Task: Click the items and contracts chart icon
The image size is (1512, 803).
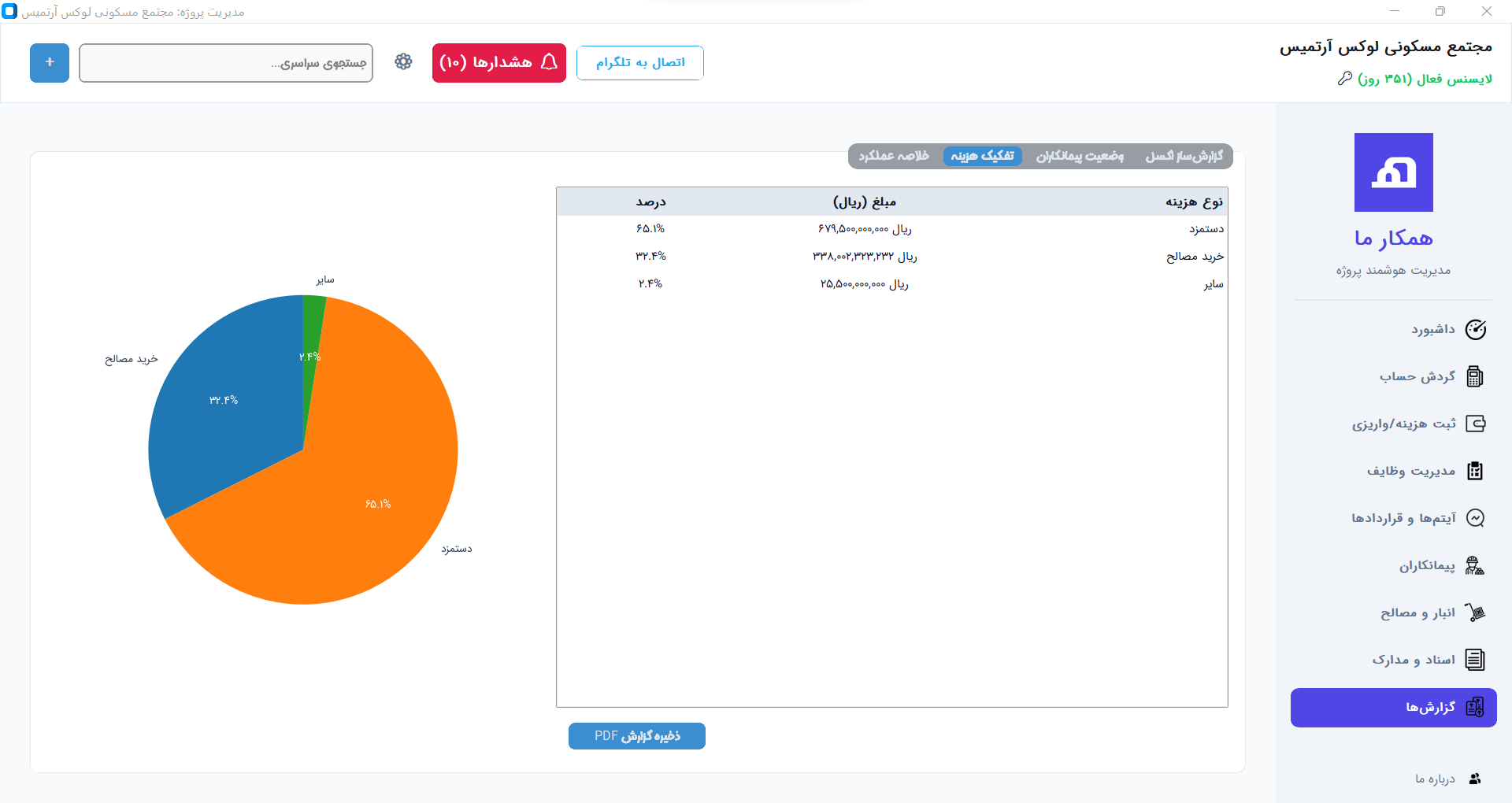Action: pyautogui.click(x=1475, y=518)
